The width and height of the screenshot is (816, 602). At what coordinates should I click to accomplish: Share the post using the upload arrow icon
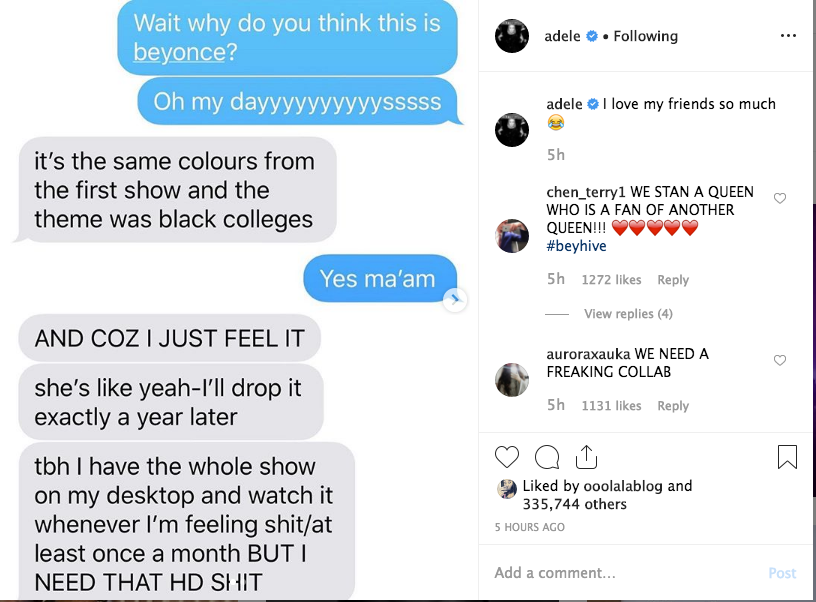(x=586, y=457)
